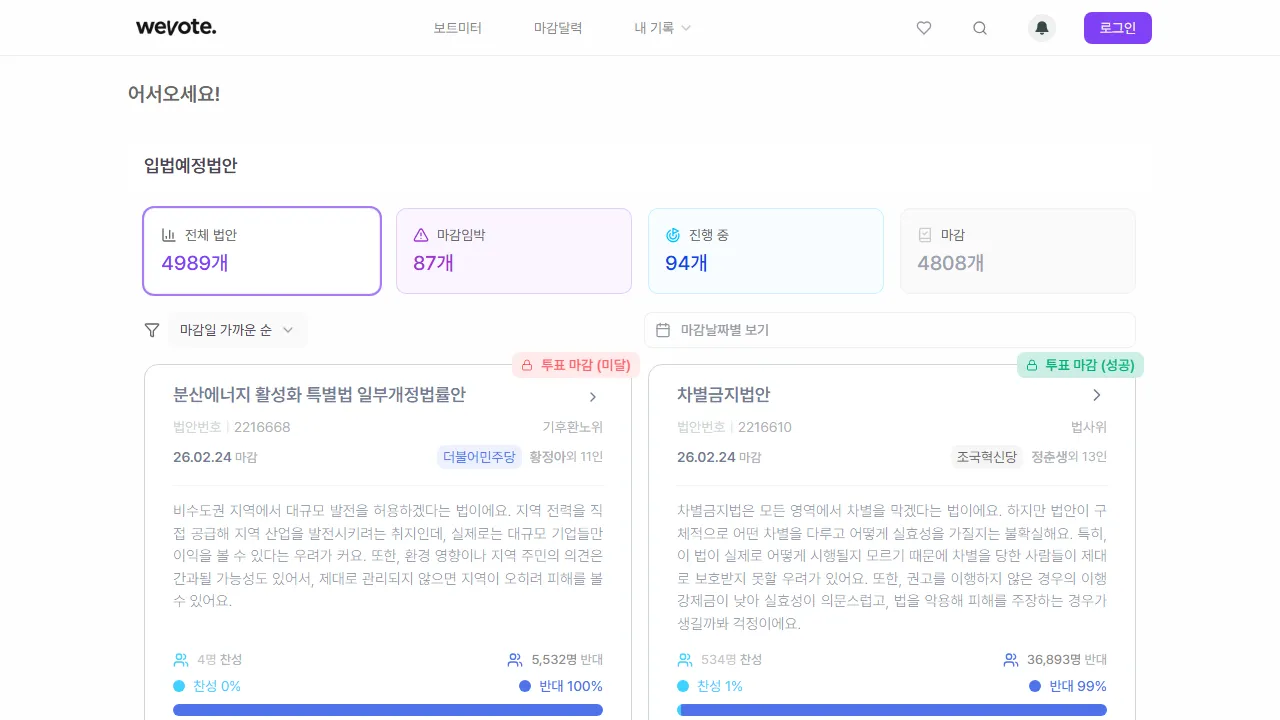Click the warning icon on 마감임박 card
The width and height of the screenshot is (1280, 720).
(x=420, y=234)
